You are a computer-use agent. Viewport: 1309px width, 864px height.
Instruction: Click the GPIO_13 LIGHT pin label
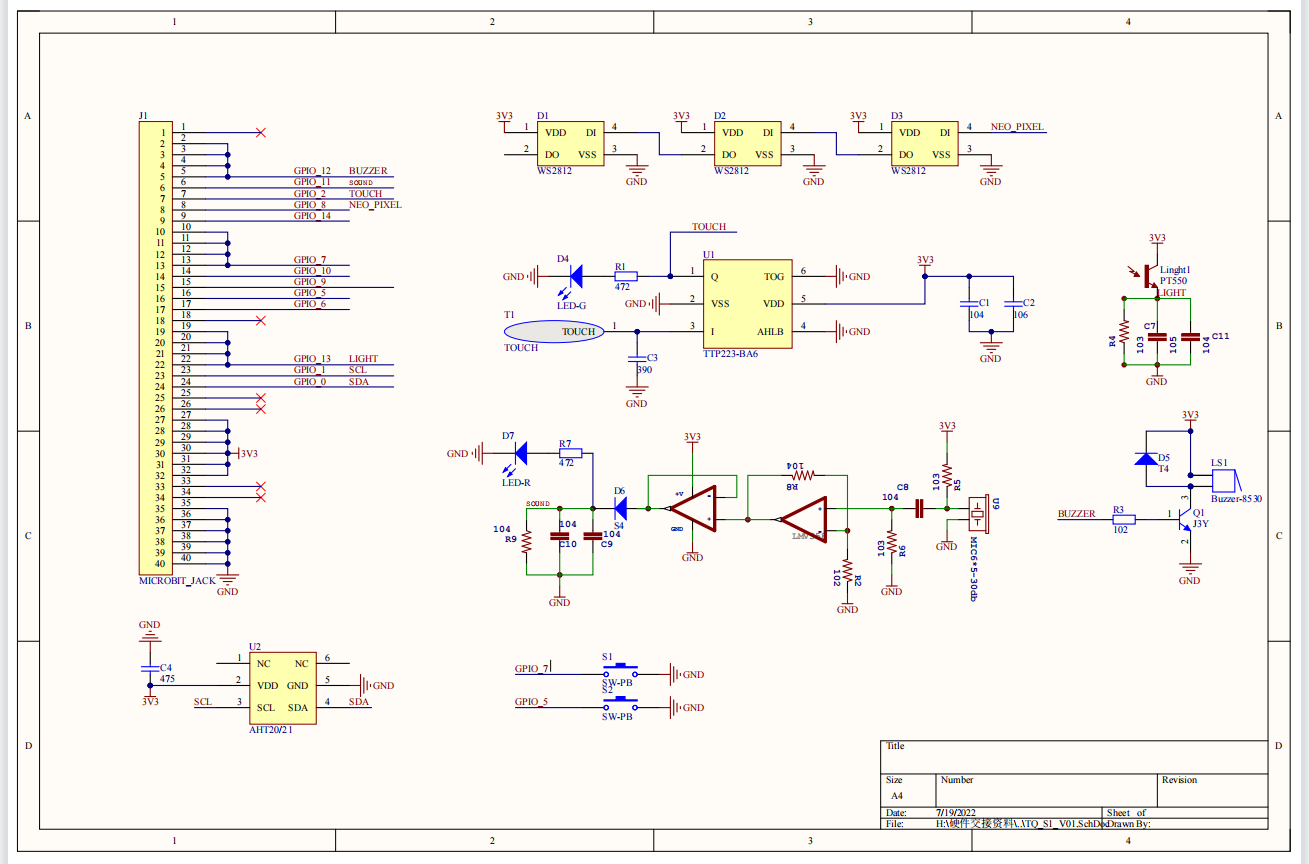[336, 359]
